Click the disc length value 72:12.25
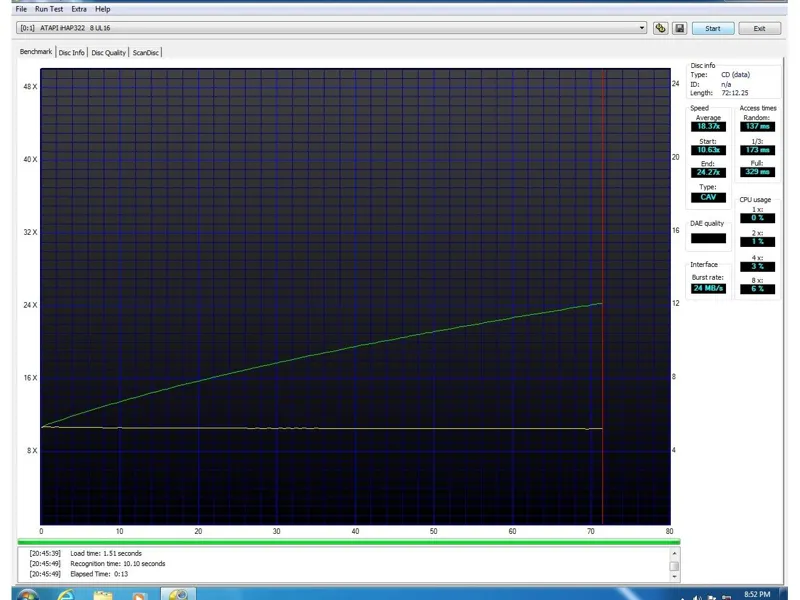This screenshot has width=800, height=600. pos(735,93)
